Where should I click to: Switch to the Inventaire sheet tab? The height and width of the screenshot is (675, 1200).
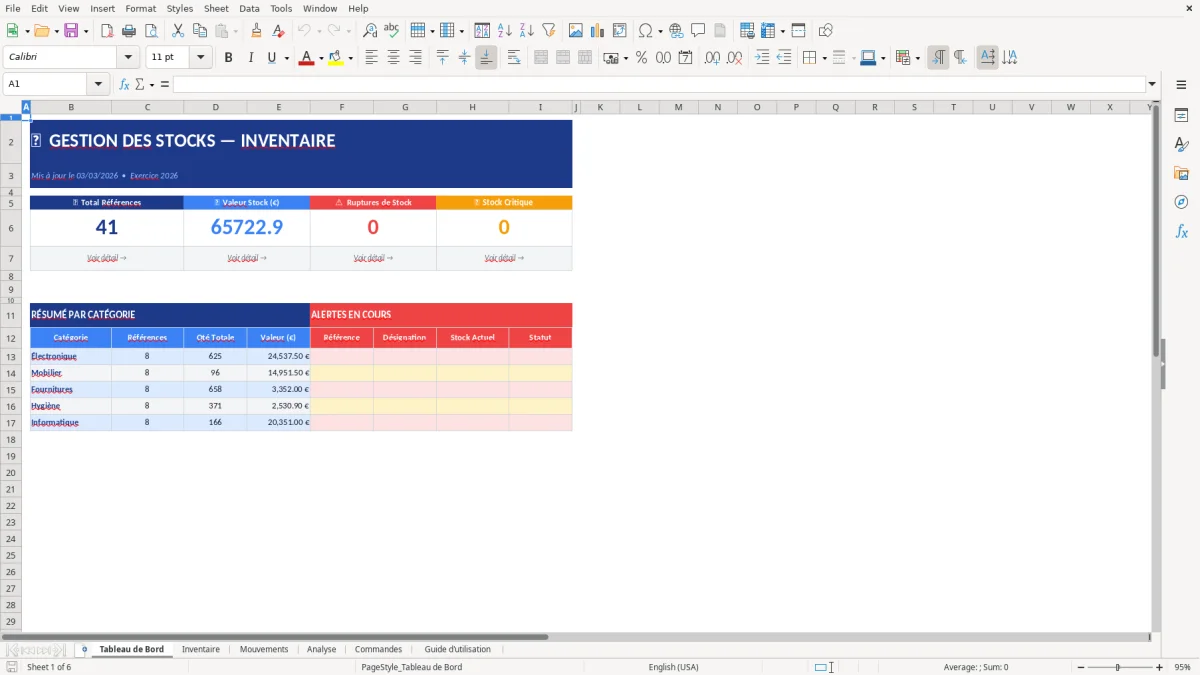click(201, 649)
